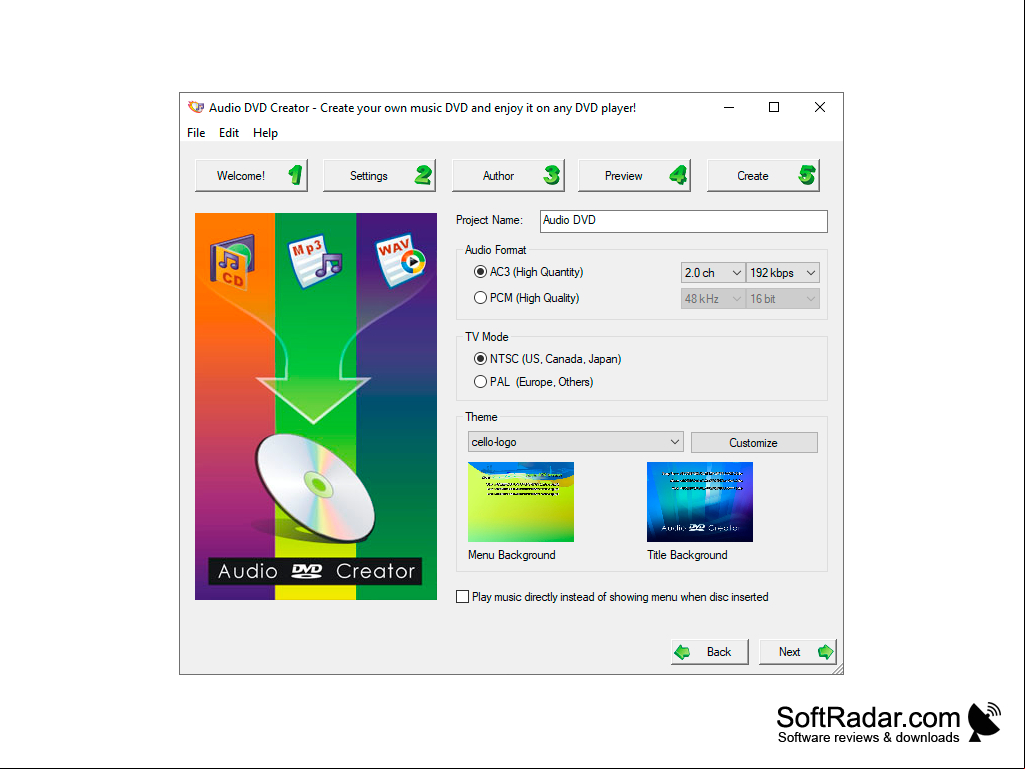1025x769 pixels.
Task: Click the green number 5 step icon
Action: pyautogui.click(x=807, y=175)
